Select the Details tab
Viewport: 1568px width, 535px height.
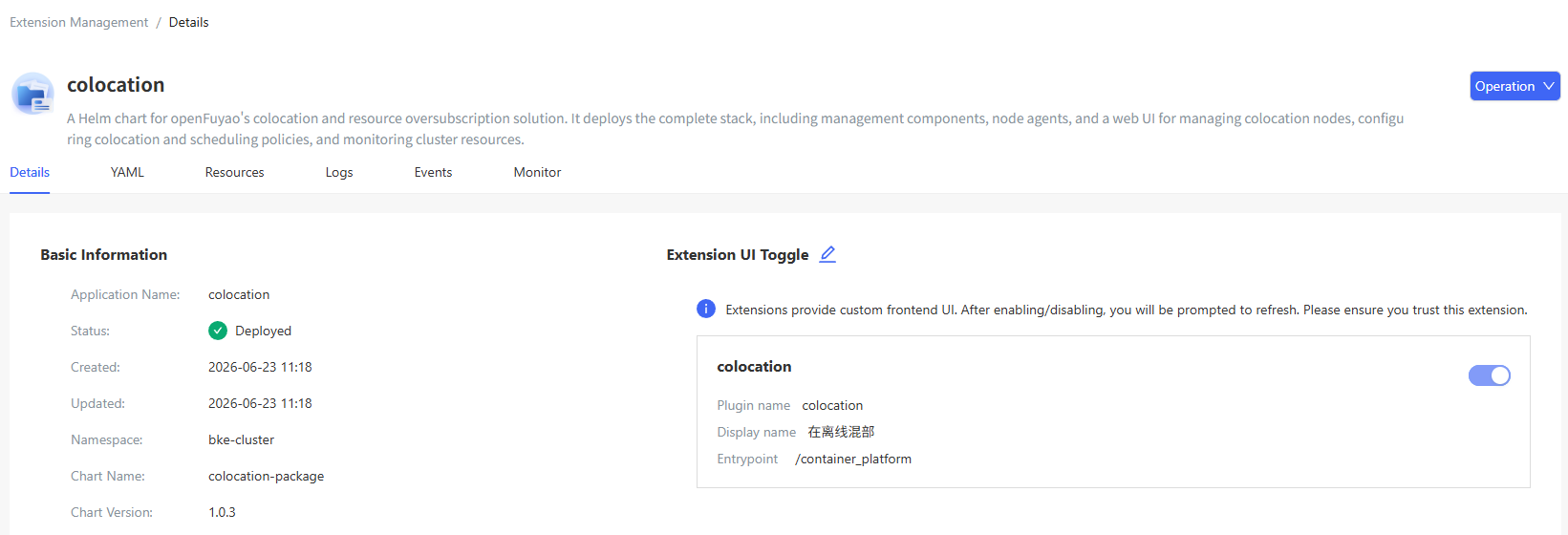point(30,172)
